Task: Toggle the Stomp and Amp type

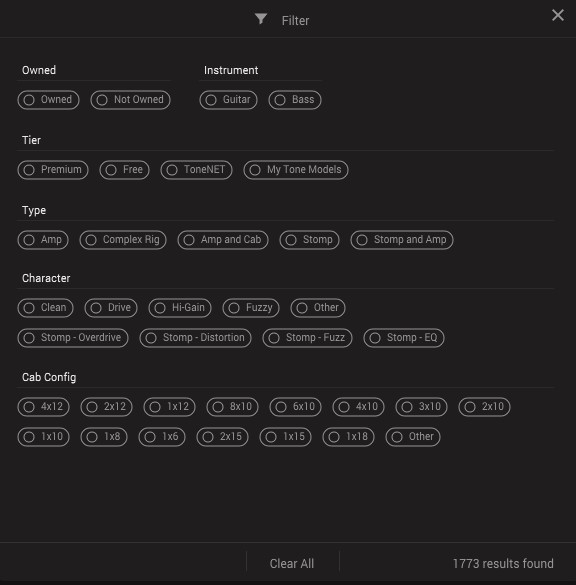Action: [x=402, y=240]
